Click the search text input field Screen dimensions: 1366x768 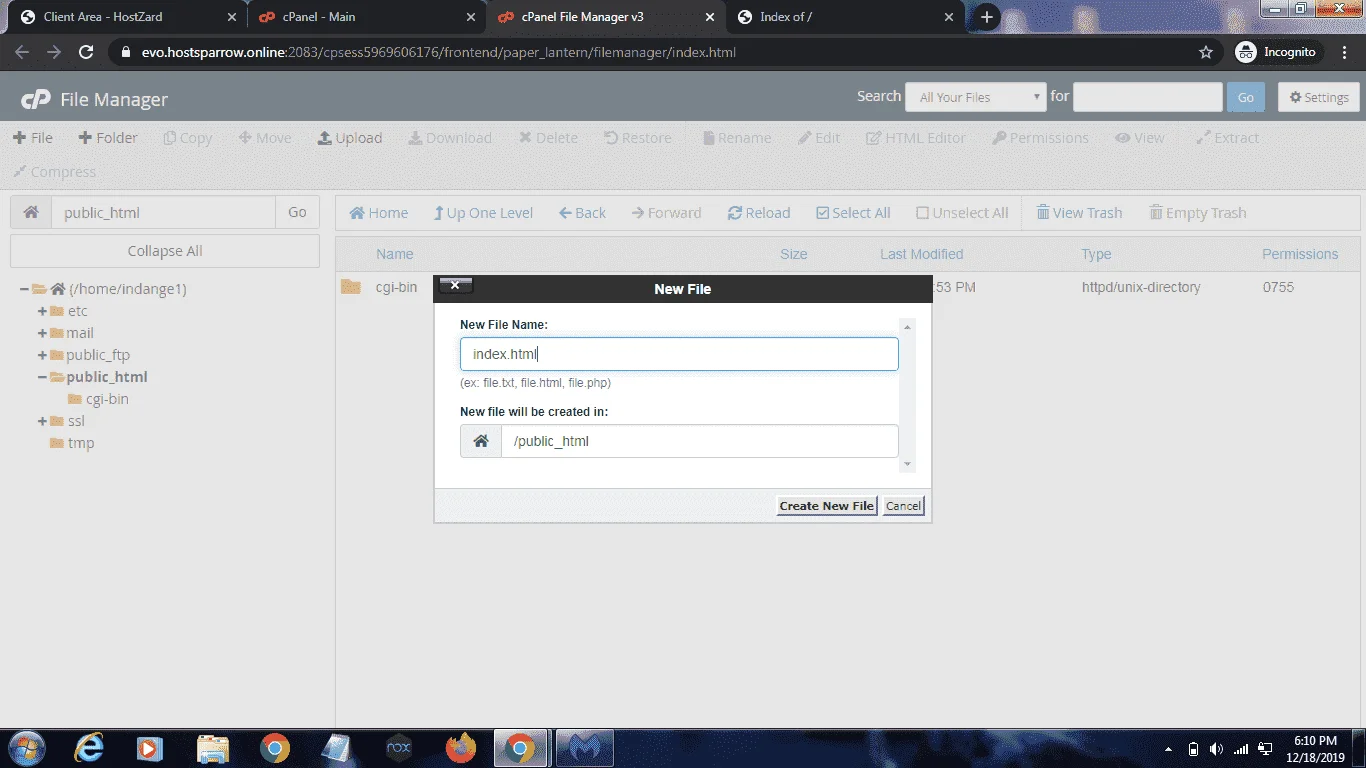tap(1147, 97)
